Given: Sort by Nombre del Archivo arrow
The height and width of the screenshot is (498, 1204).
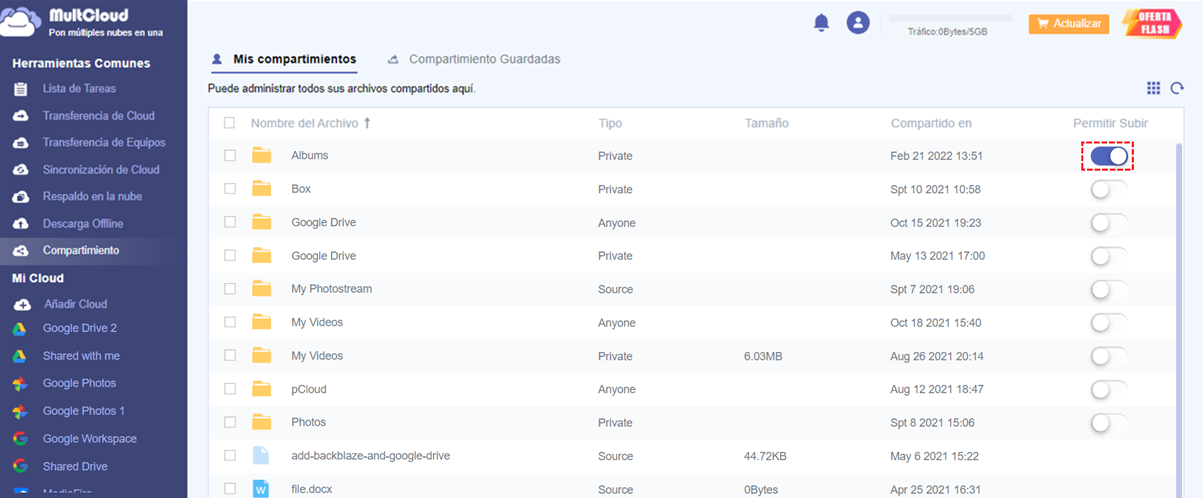Looking at the screenshot, I should point(367,123).
